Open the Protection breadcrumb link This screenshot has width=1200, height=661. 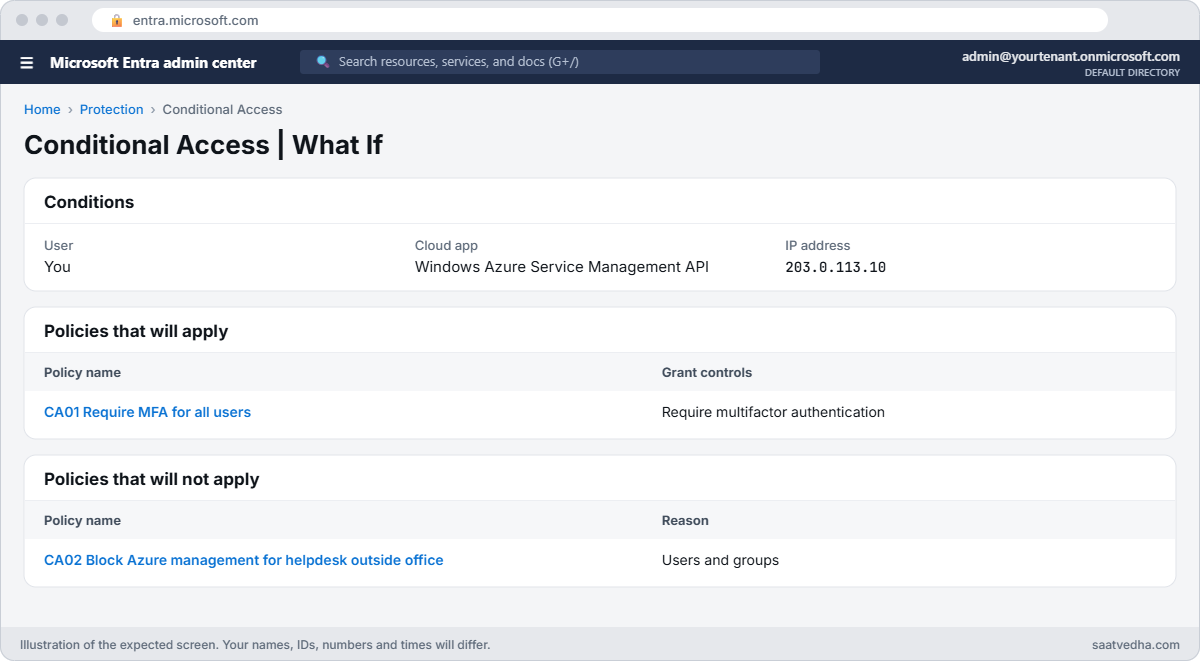pos(112,110)
